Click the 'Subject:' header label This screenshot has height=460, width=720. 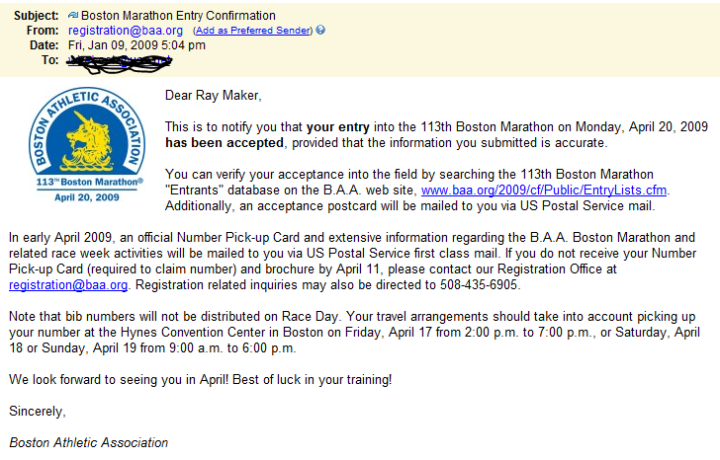point(36,16)
